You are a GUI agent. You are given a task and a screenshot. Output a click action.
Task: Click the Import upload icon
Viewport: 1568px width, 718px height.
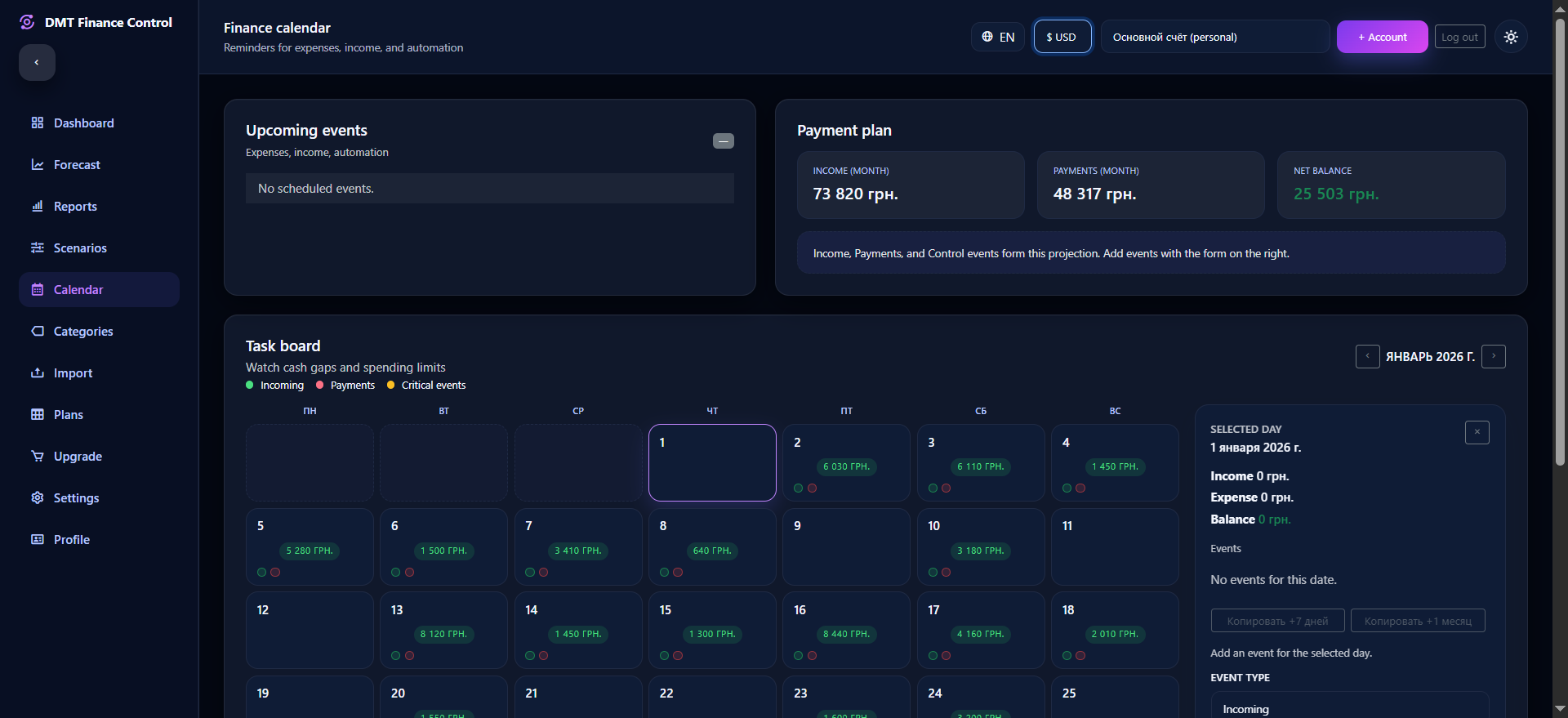38,372
